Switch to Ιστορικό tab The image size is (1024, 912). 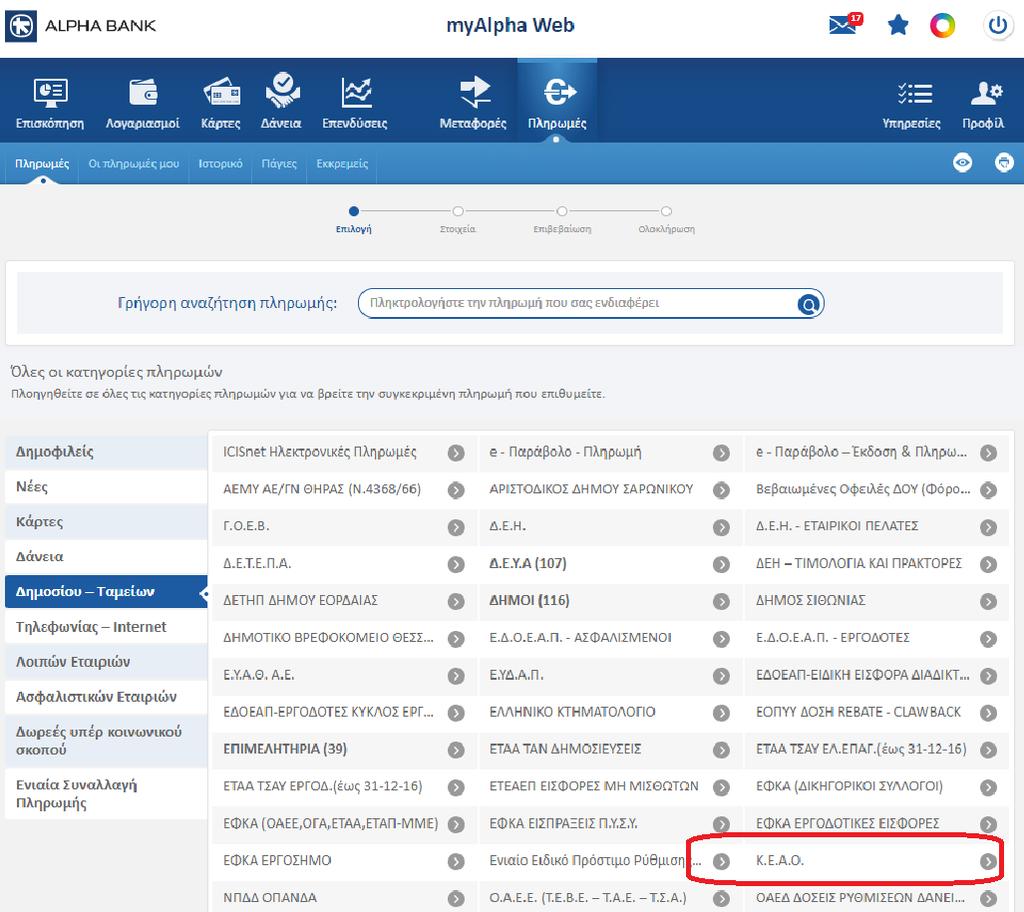pyautogui.click(x=220, y=163)
